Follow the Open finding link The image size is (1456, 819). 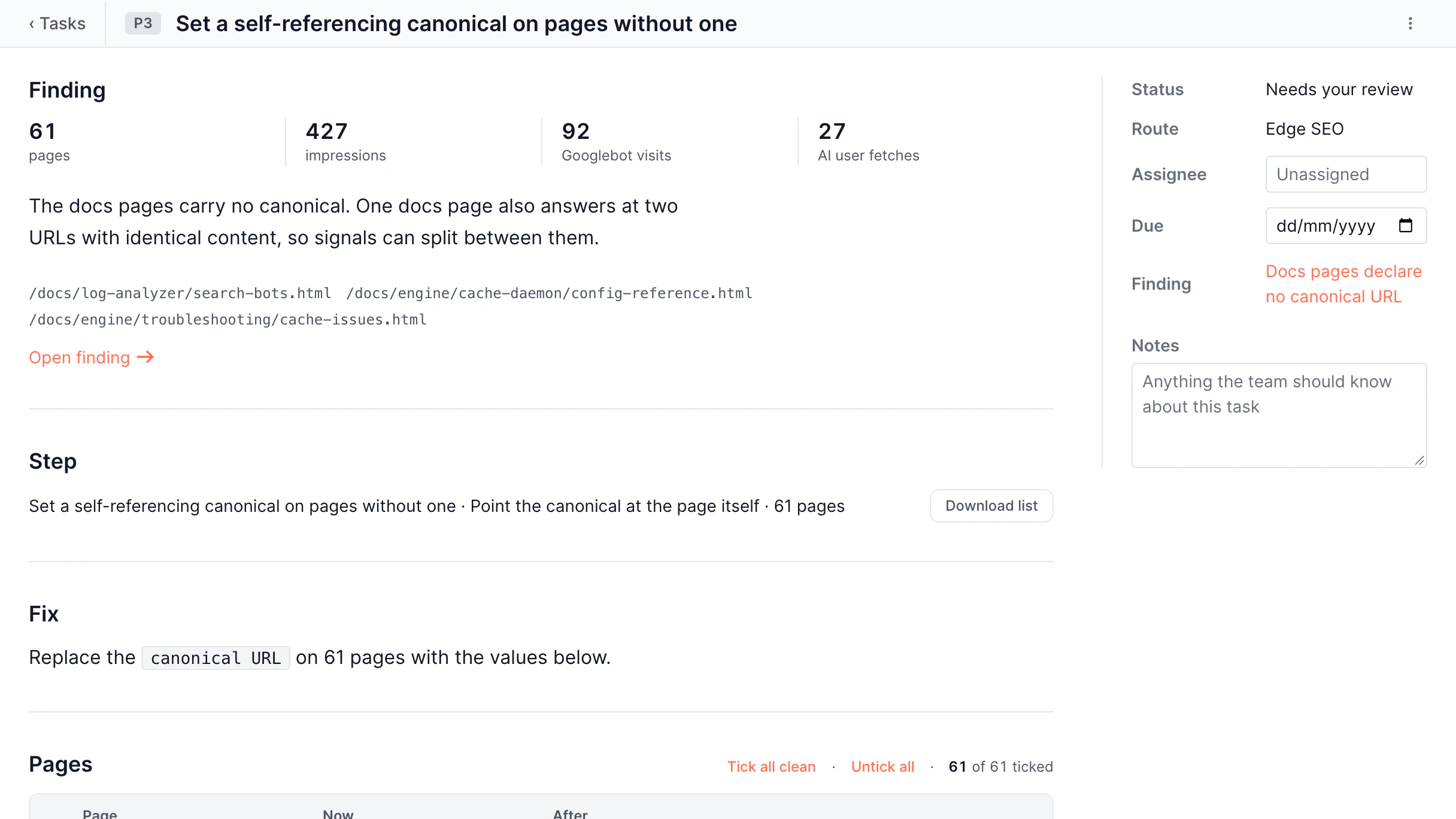click(x=91, y=357)
